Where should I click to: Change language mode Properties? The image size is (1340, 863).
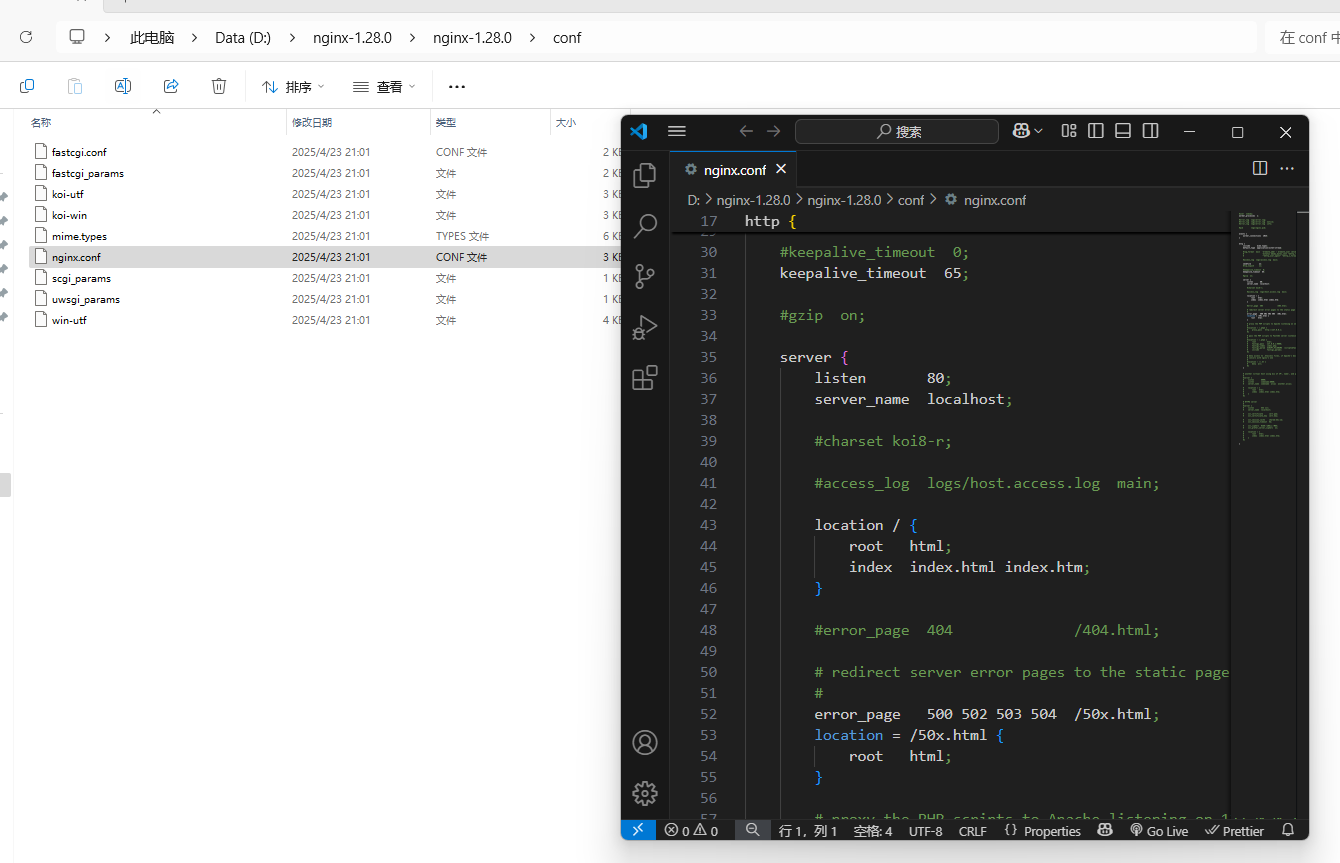[x=1043, y=831]
